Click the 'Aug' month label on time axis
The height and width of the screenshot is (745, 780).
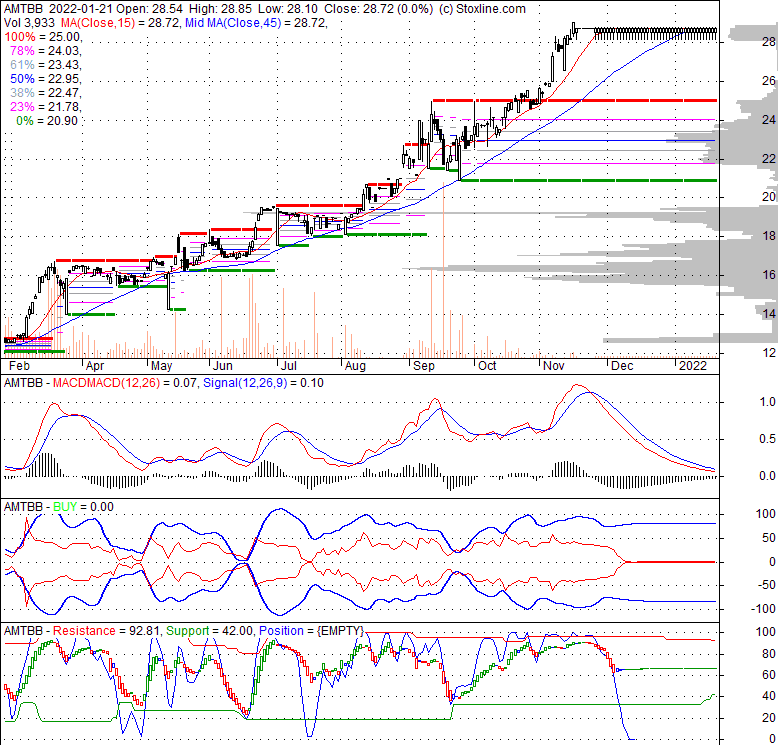355,366
